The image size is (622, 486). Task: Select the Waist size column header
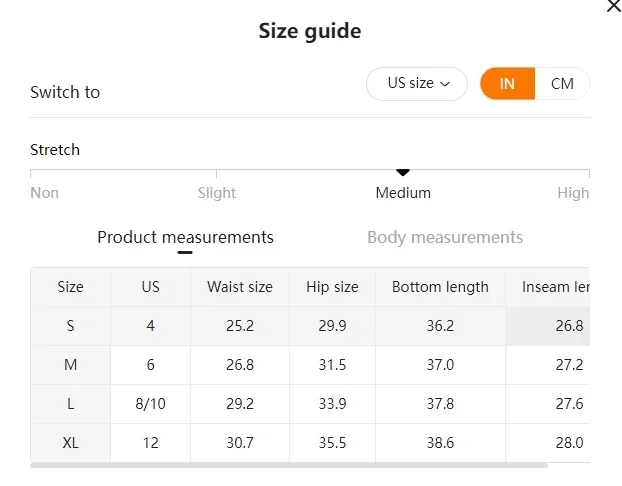240,287
